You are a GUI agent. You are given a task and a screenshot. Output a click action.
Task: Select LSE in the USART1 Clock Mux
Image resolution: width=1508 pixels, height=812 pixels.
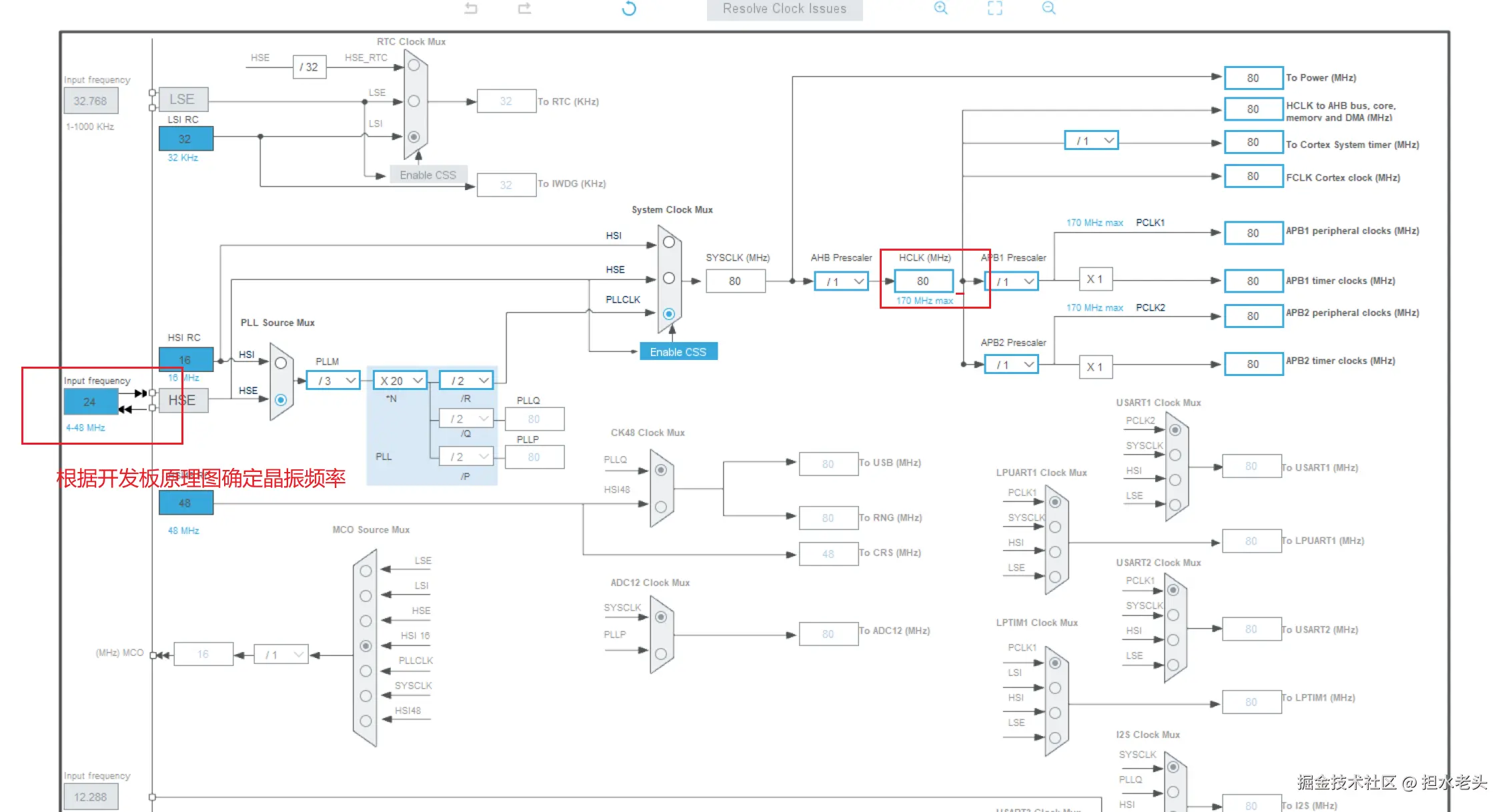click(x=1175, y=505)
